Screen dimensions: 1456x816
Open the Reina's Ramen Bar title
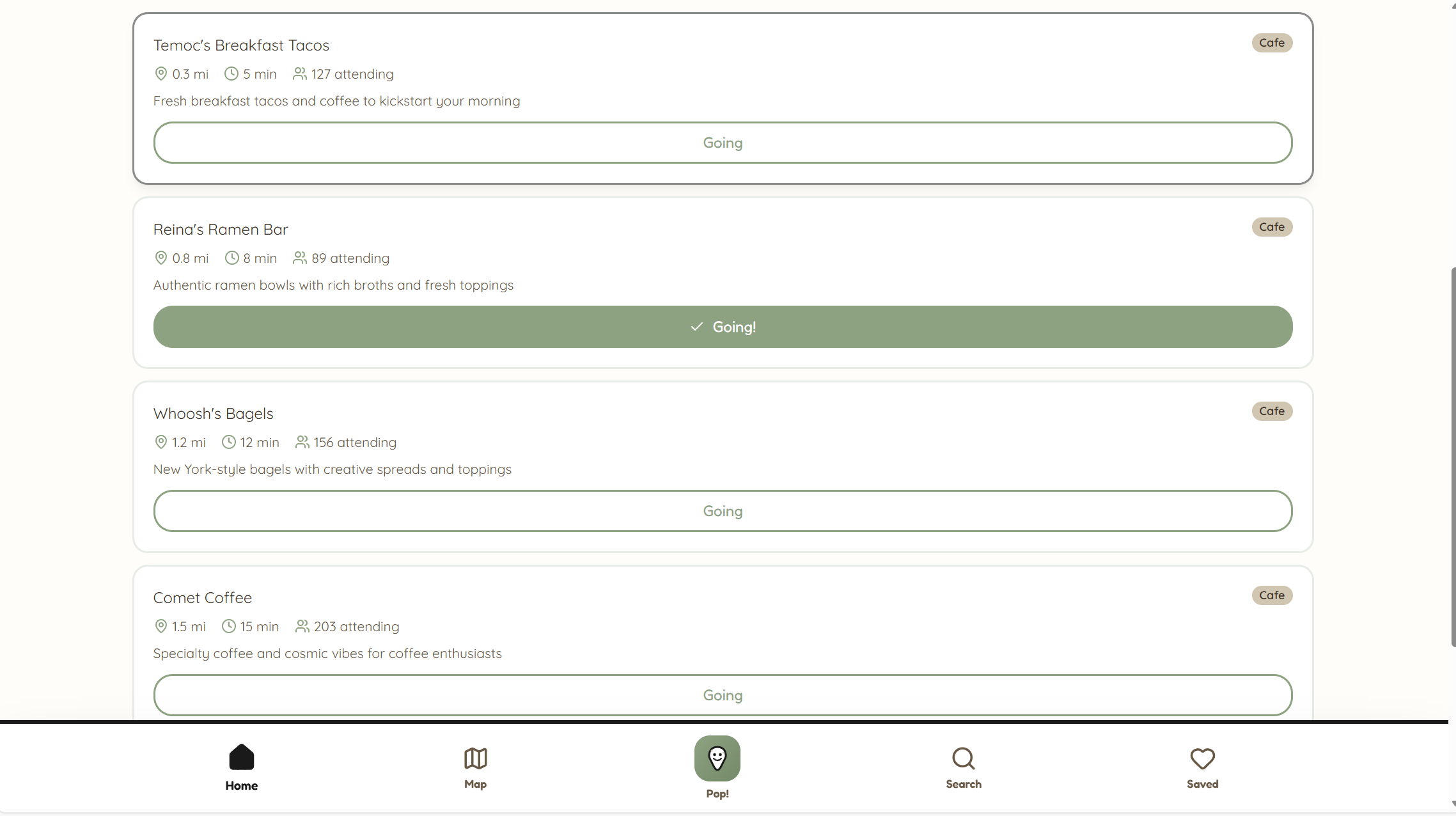tap(221, 230)
